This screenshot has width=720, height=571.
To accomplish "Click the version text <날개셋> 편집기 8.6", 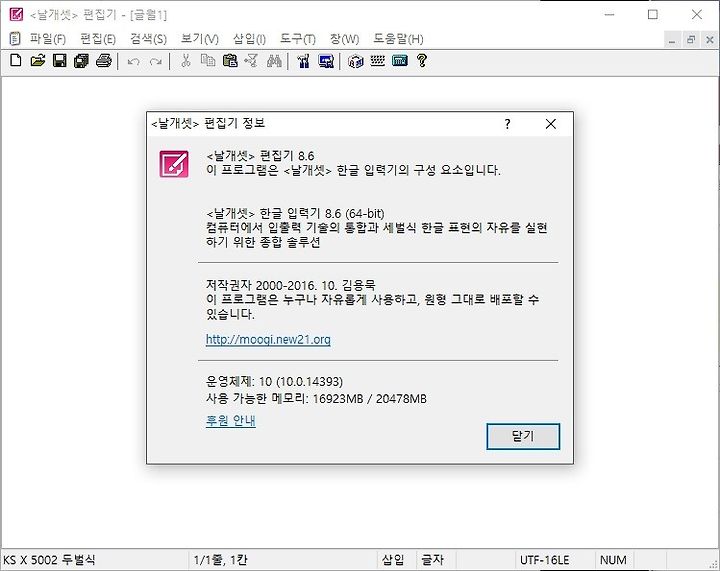I will tap(261, 156).
